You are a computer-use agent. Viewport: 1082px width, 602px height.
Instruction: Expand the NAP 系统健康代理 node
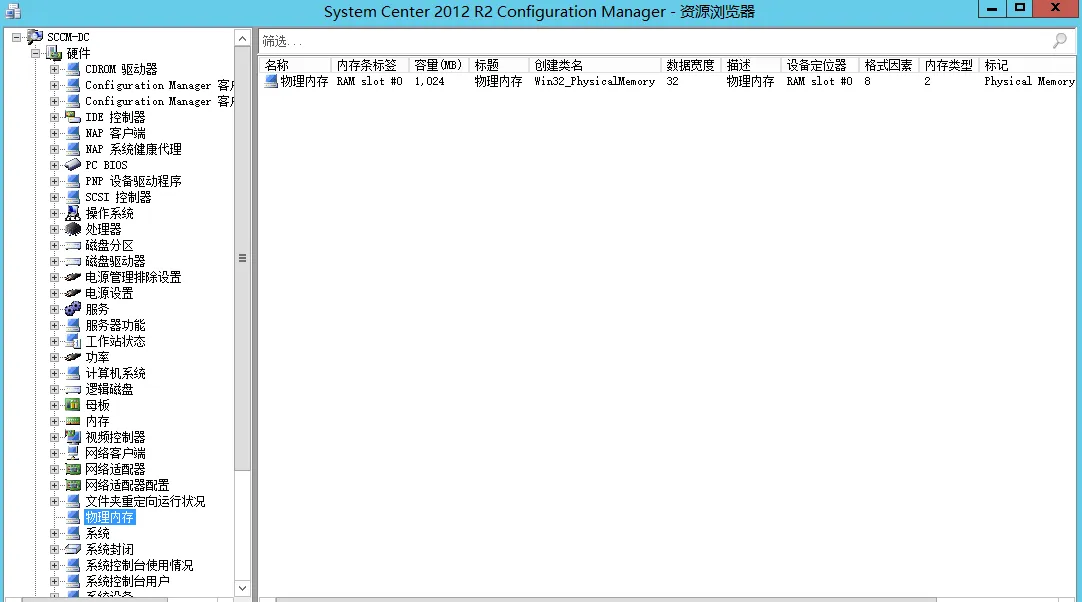55,149
